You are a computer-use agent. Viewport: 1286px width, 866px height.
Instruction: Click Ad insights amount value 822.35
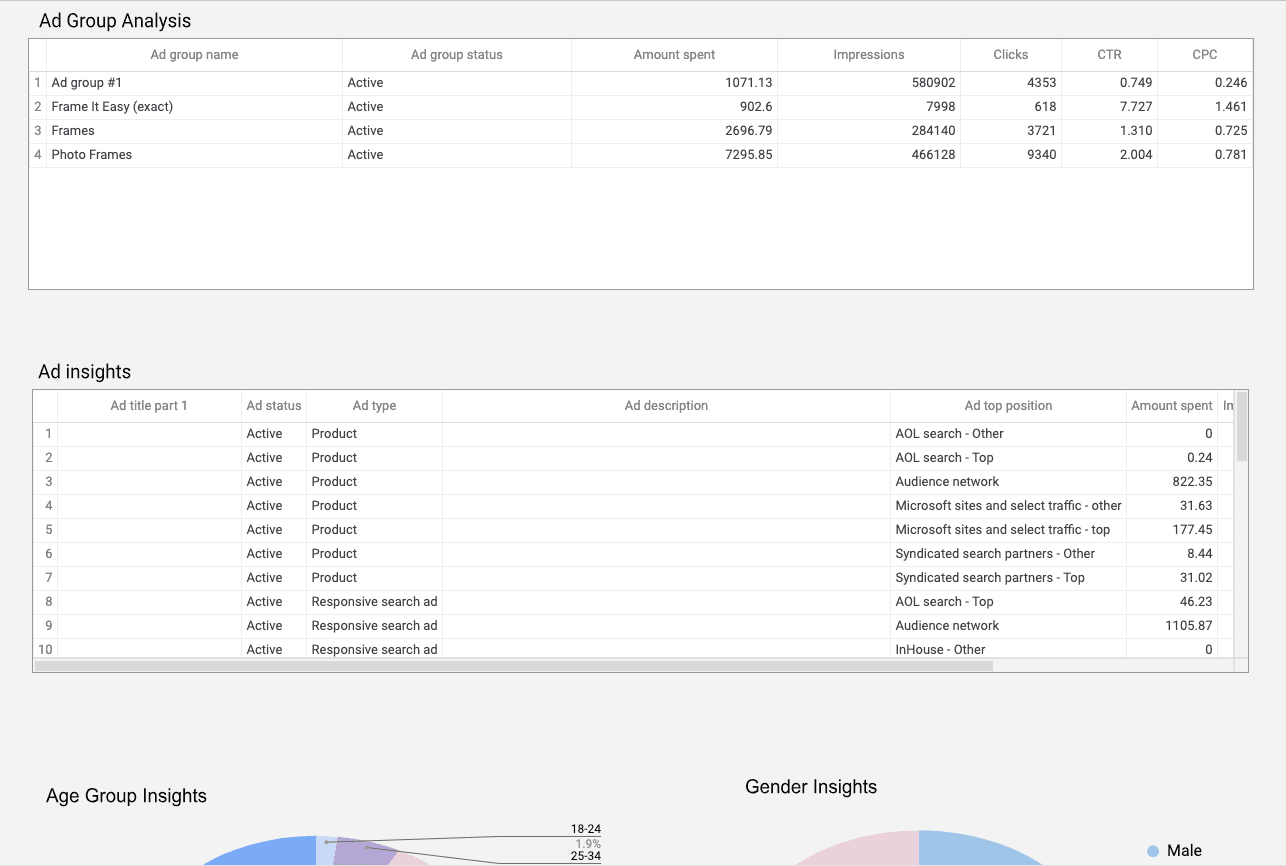coord(1192,482)
